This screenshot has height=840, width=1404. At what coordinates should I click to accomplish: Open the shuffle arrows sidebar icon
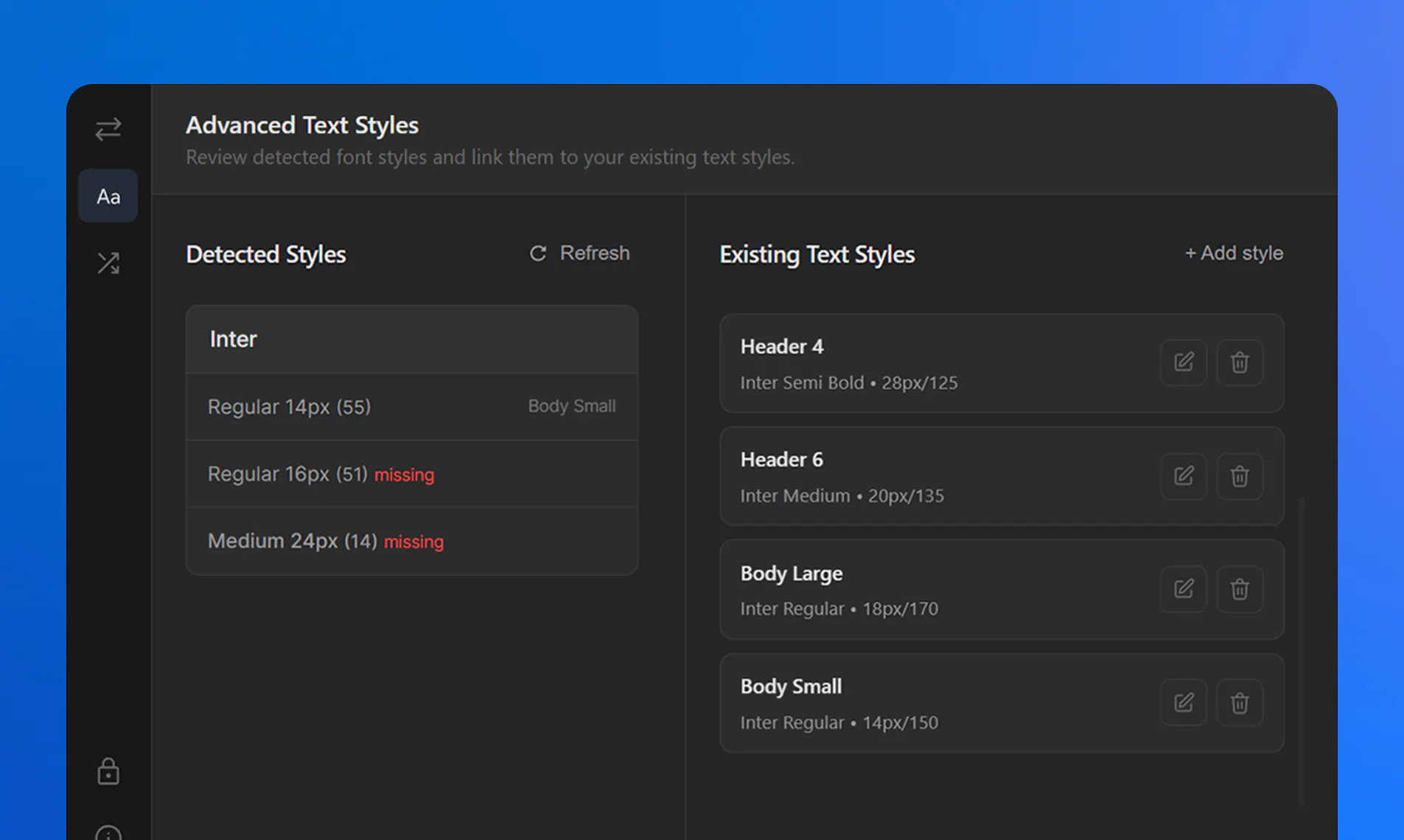(108, 263)
